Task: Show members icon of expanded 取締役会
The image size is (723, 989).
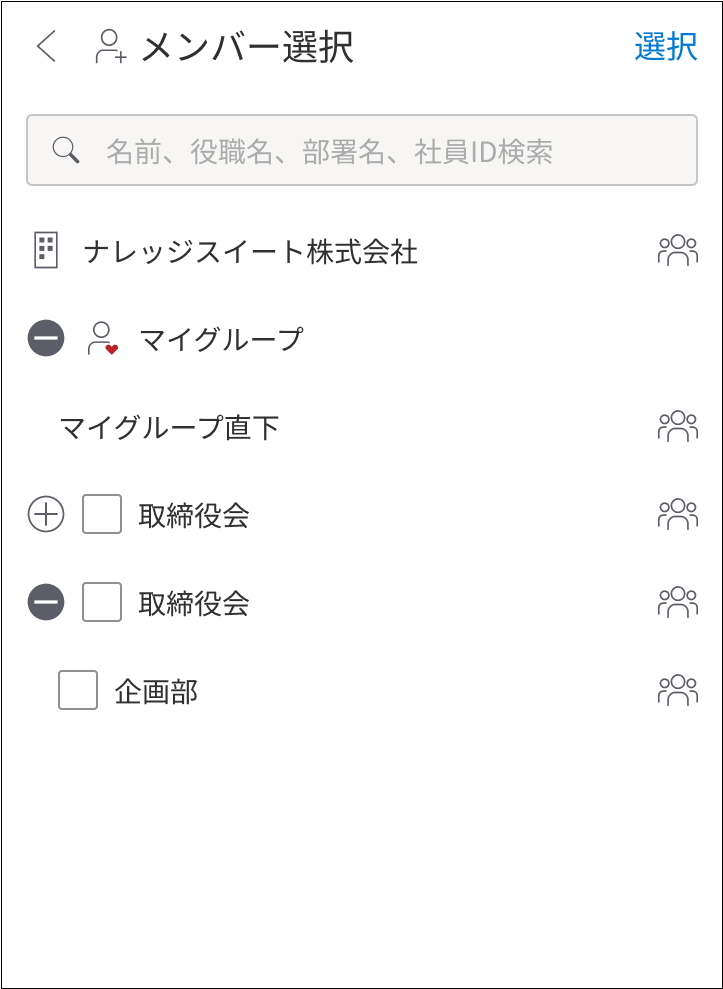Action: 678,602
